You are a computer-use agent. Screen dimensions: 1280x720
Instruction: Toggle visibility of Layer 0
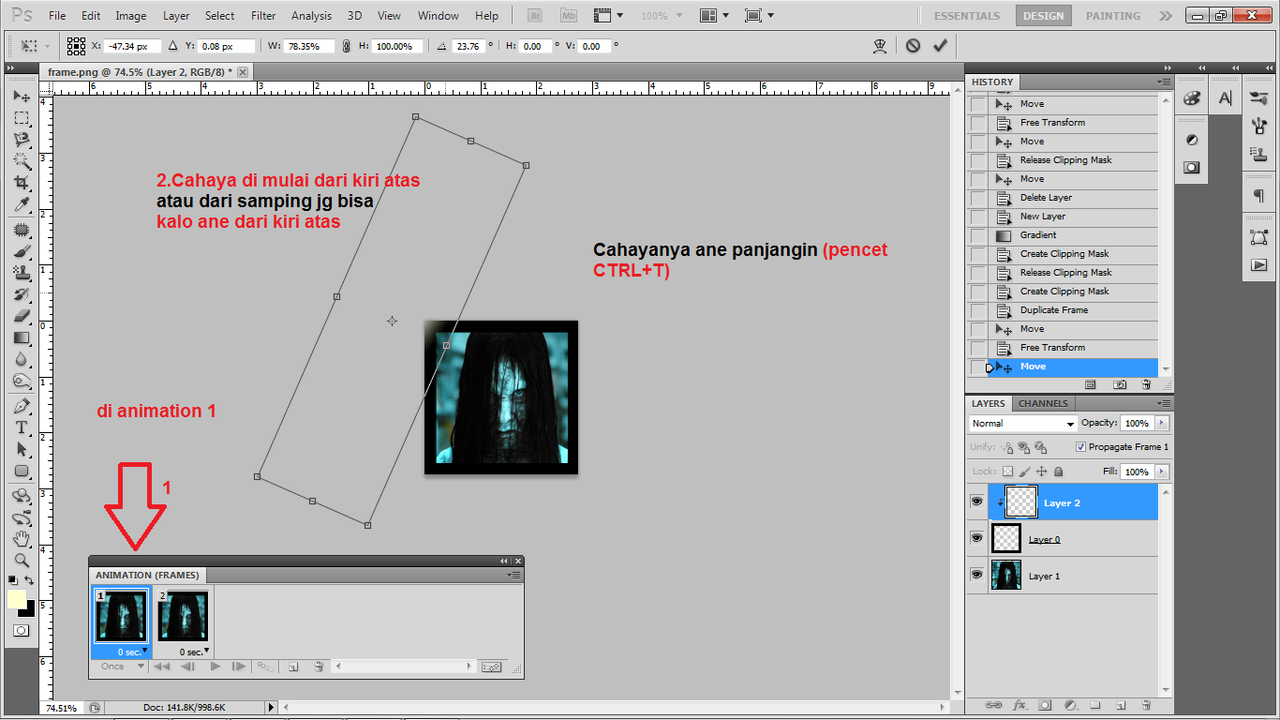point(976,538)
